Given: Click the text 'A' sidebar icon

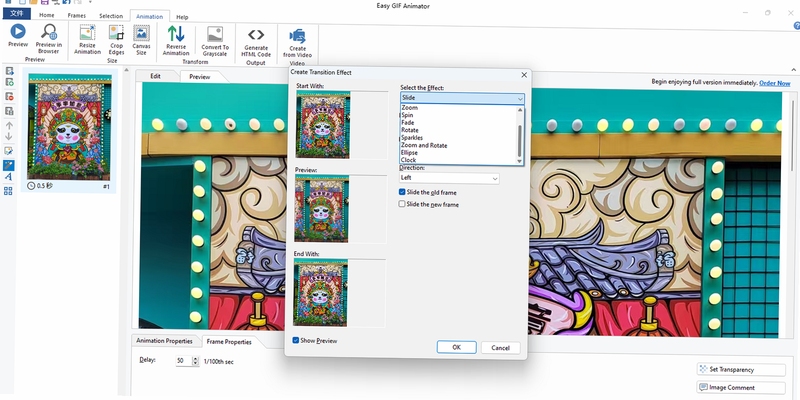Looking at the screenshot, I should pyautogui.click(x=9, y=177).
